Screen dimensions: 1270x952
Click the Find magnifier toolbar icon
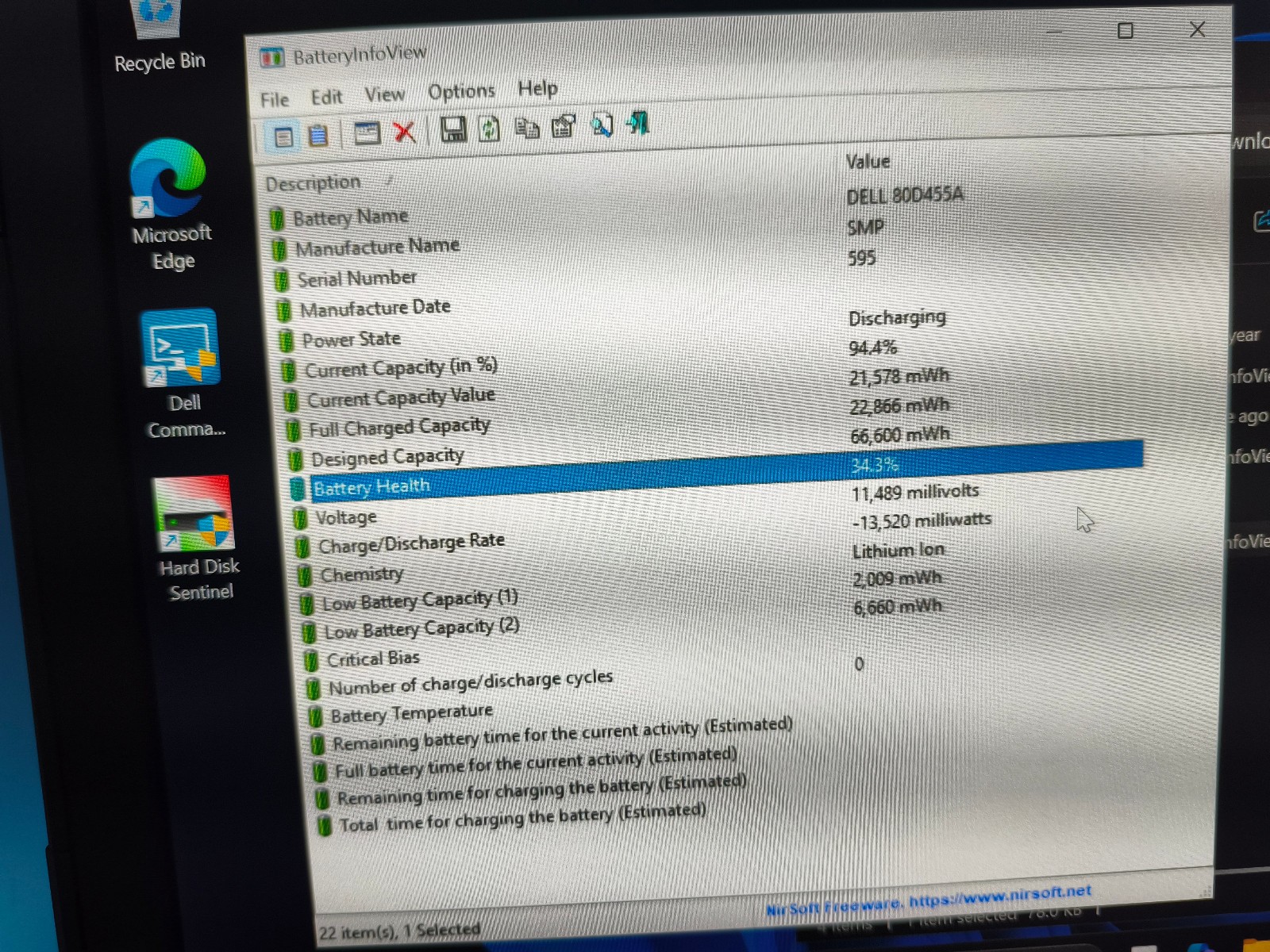pos(602,125)
